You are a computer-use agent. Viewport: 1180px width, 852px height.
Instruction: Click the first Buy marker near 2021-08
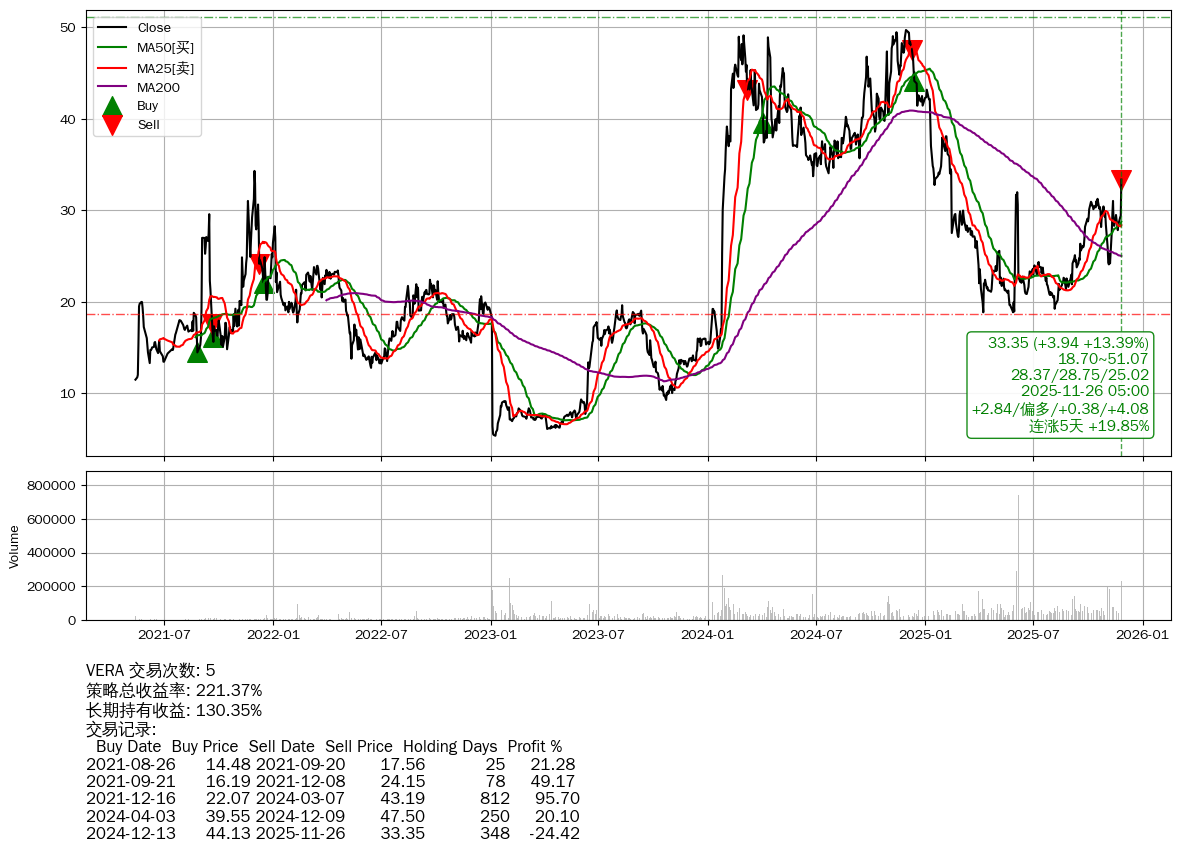pyautogui.click(x=197, y=352)
